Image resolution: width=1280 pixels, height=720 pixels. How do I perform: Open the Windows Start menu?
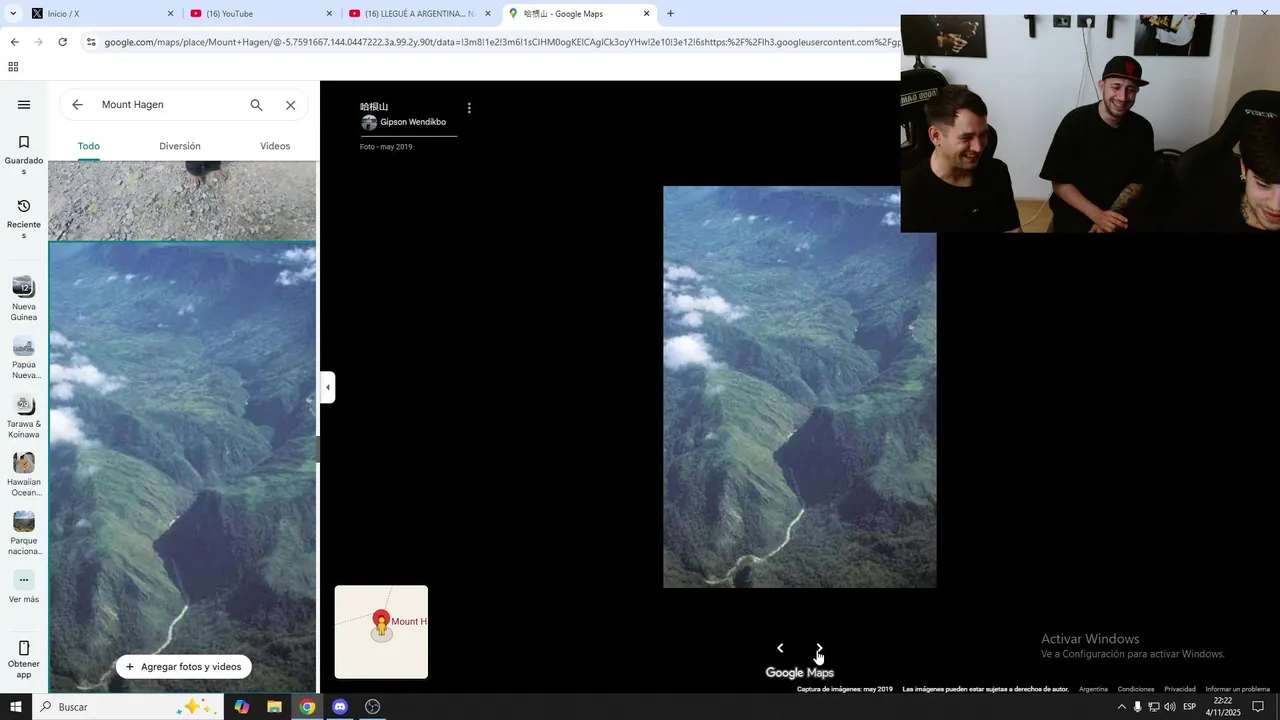[x=16, y=707]
